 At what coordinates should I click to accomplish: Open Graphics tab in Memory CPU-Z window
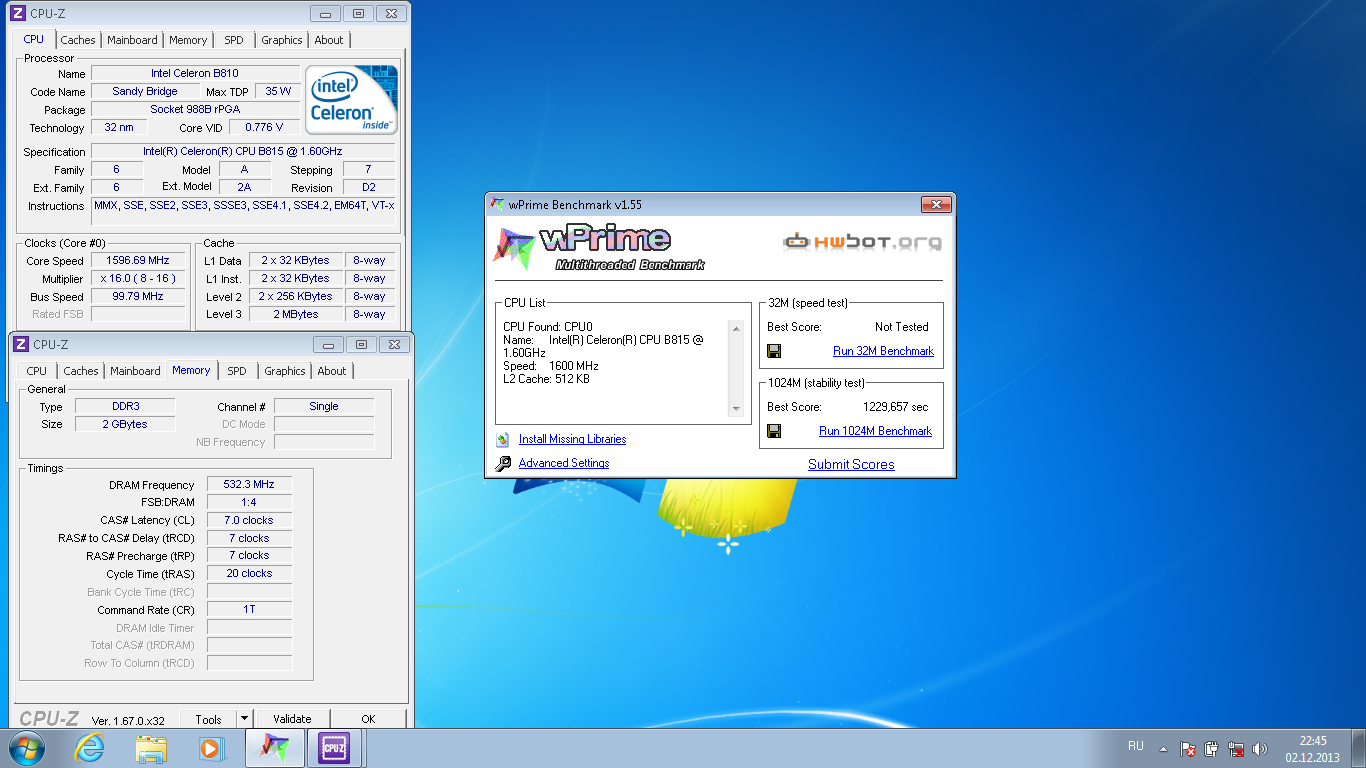pyautogui.click(x=284, y=371)
